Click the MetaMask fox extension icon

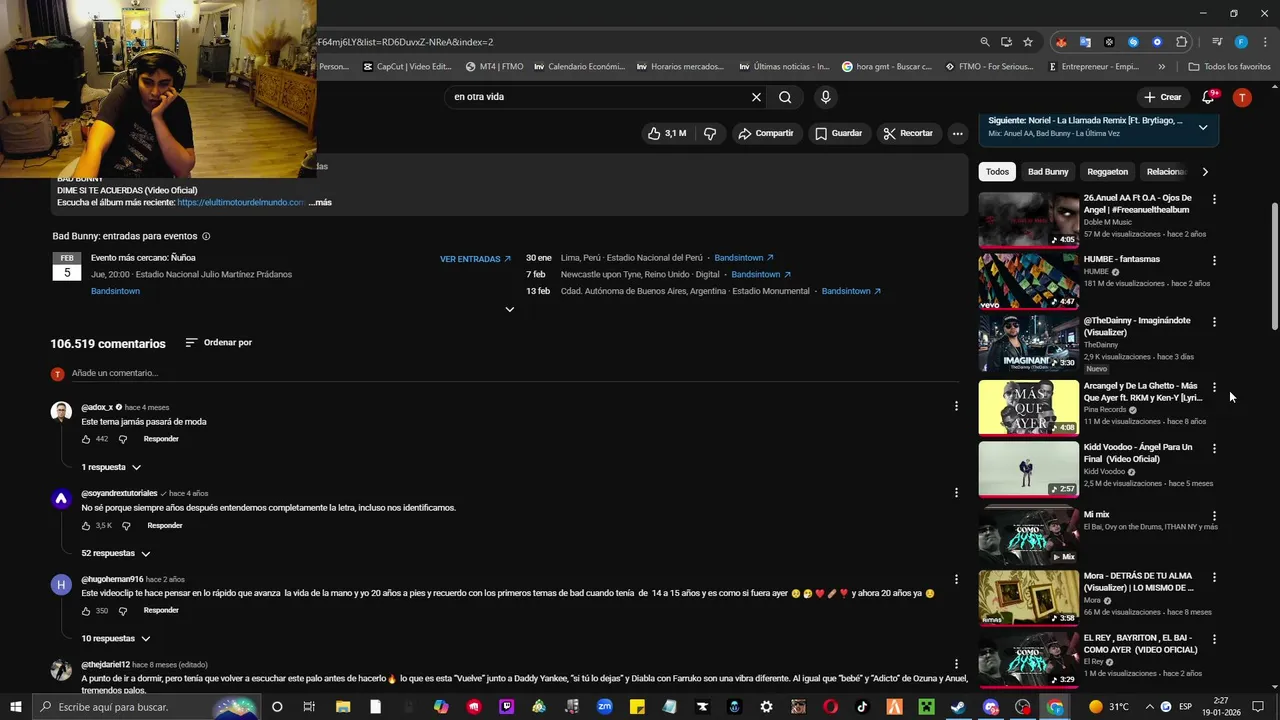(1061, 42)
